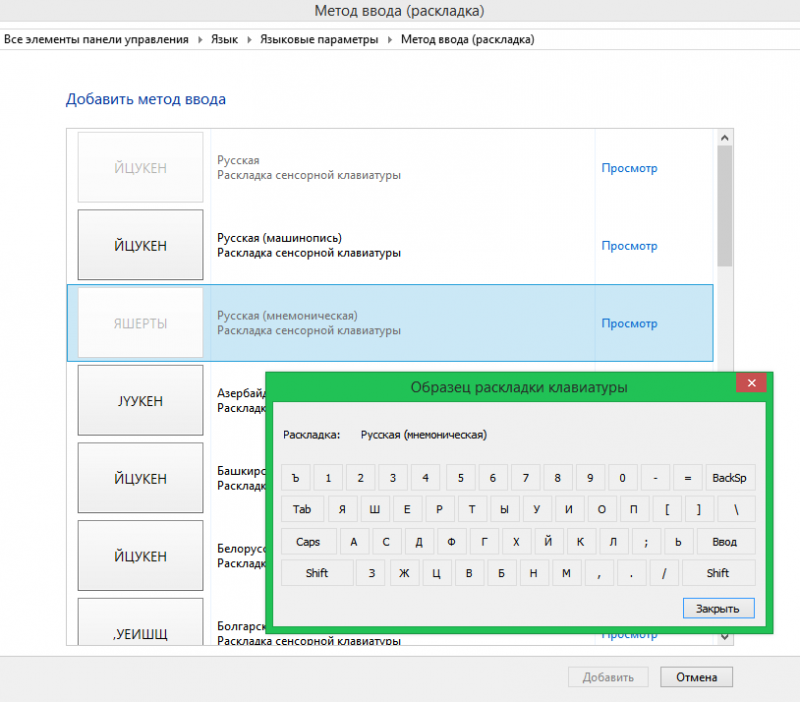This screenshot has height=702, width=800.
Task: Click the Ж key in the layout sample
Action: [x=404, y=573]
